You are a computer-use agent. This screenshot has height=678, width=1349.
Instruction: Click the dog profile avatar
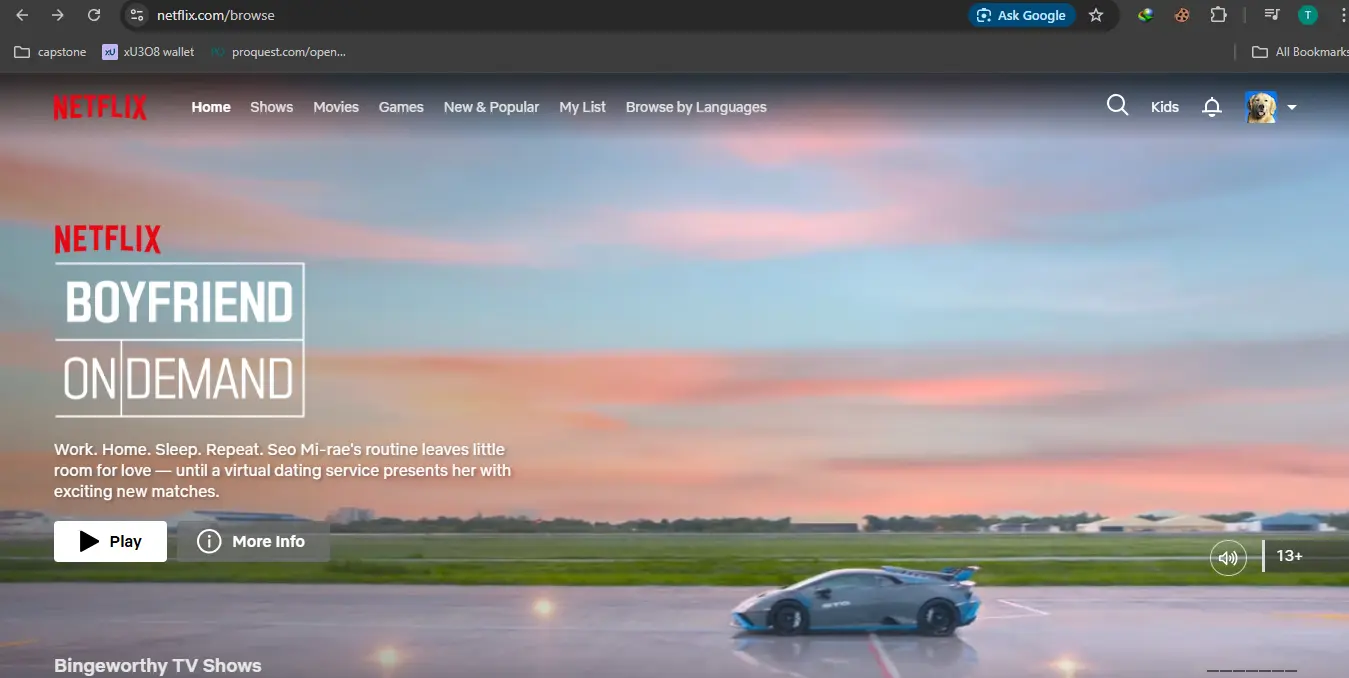pyautogui.click(x=1261, y=107)
